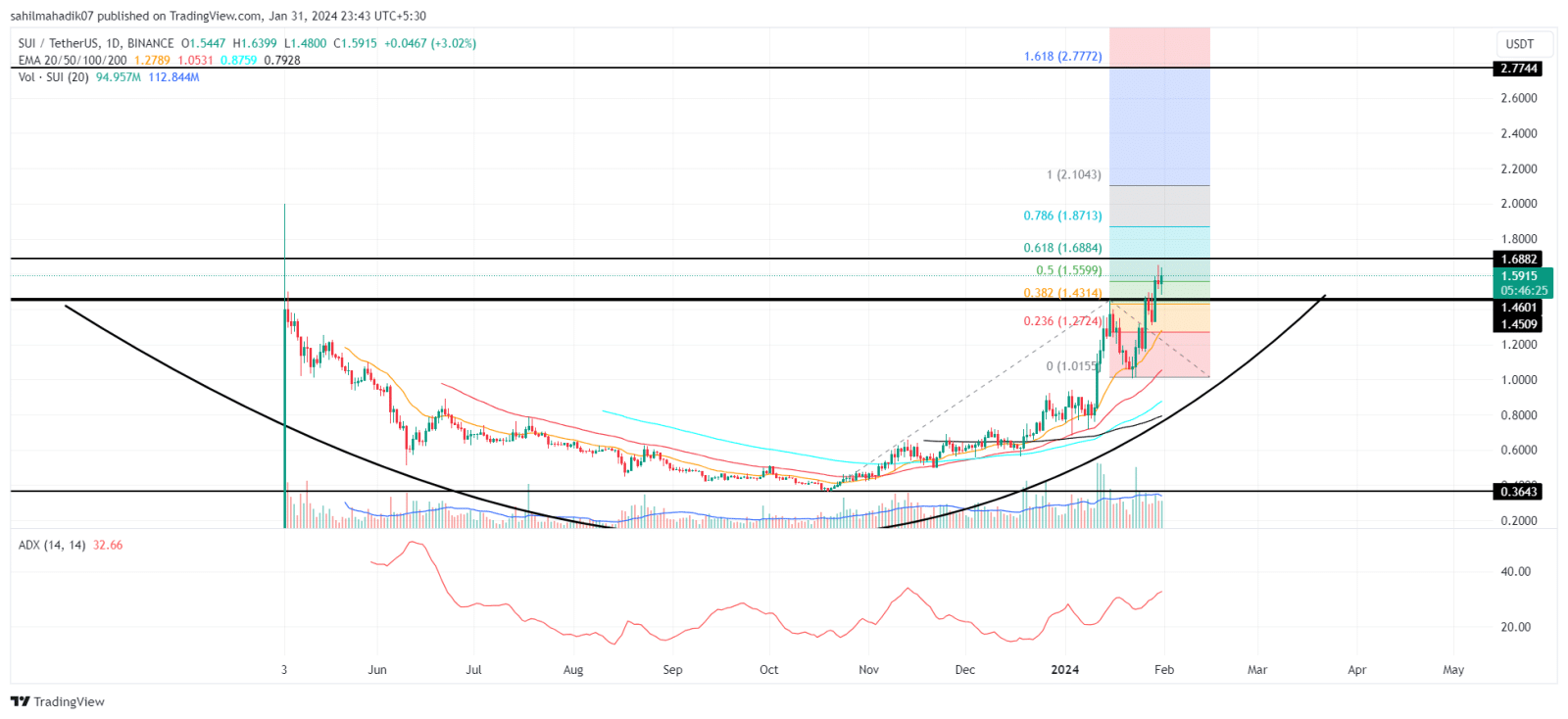Click the TradingView logo

(58, 701)
